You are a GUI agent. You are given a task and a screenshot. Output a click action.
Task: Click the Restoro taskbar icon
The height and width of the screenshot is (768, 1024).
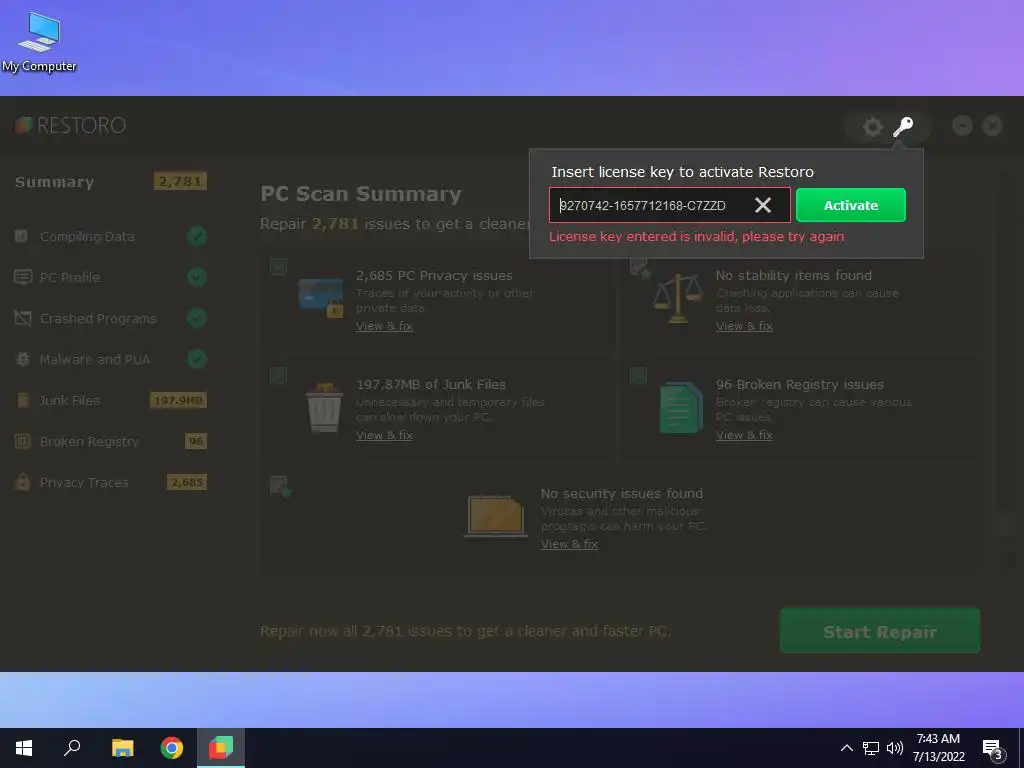221,748
